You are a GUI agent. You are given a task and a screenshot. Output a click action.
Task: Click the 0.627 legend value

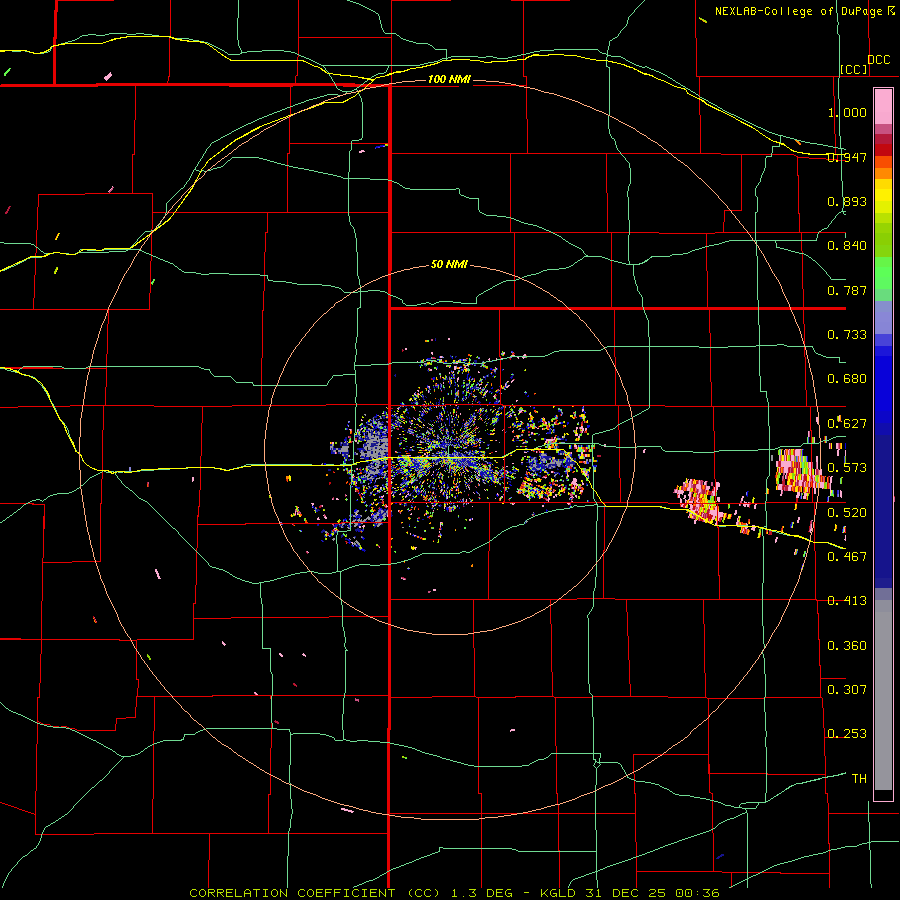click(847, 424)
